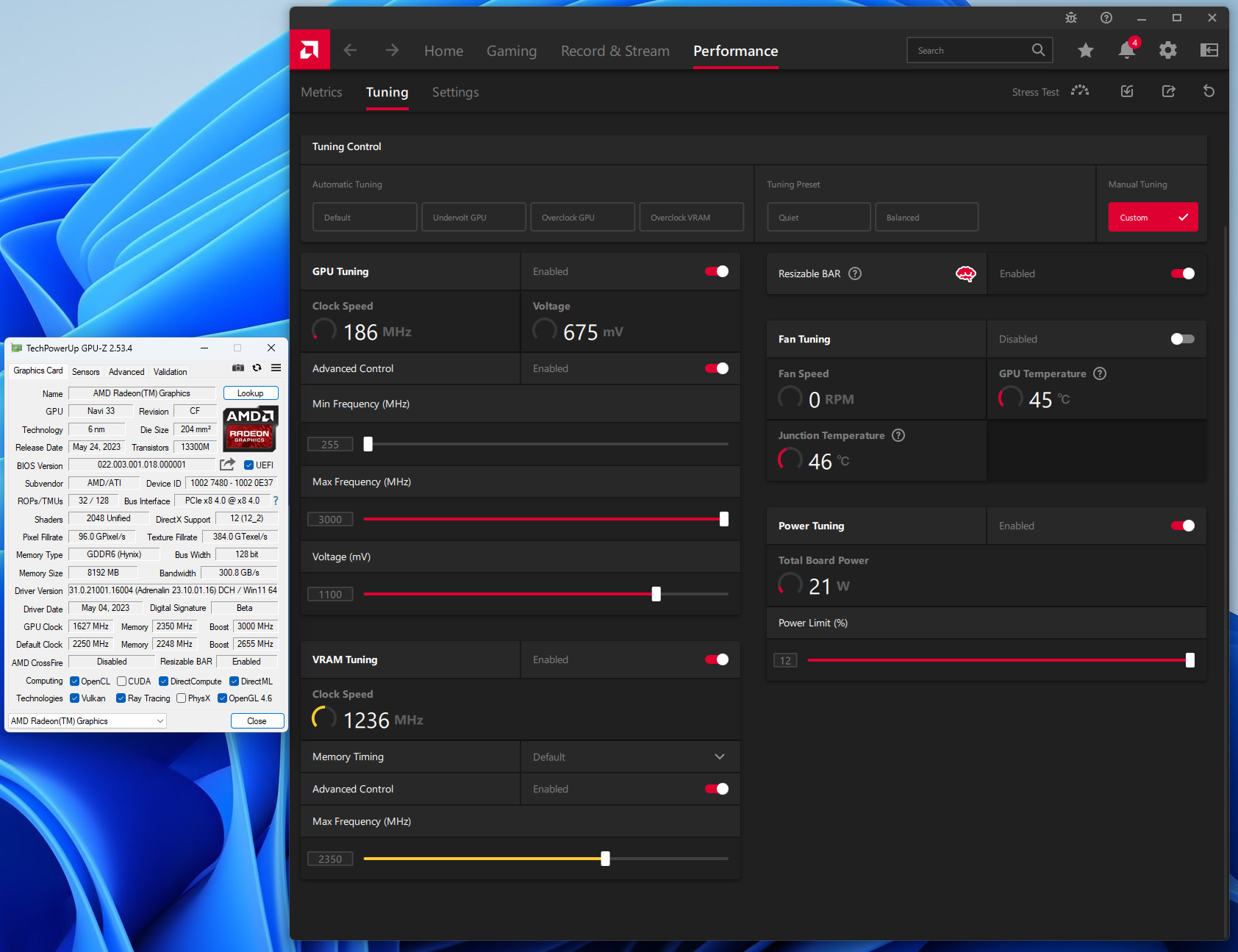Open Sensors tab in GPU-Z
Viewport: 1238px width, 952px height.
click(x=86, y=371)
